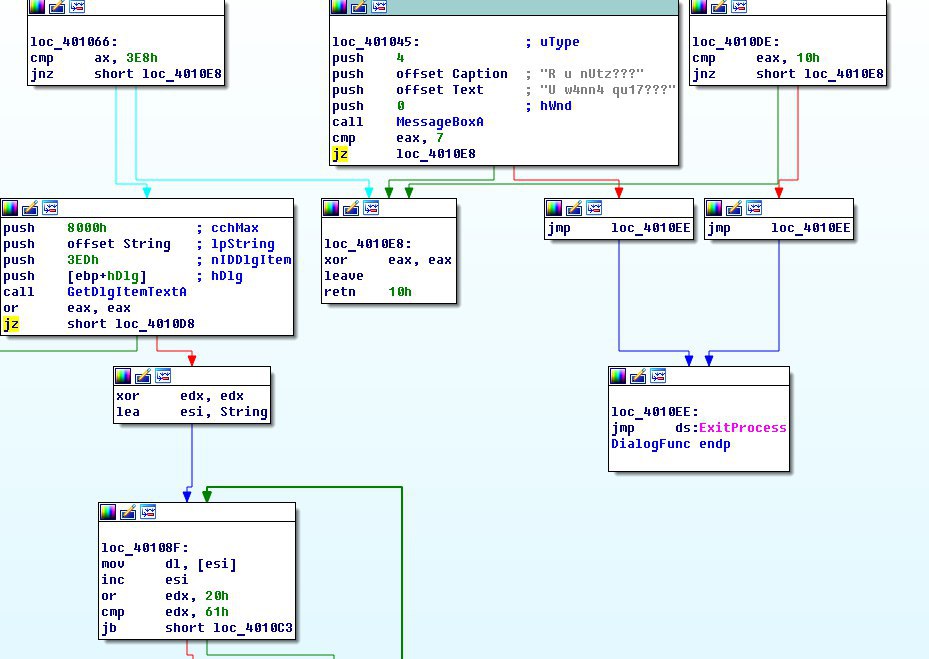Click group-nodes icon on loc_401066 block

tap(77, 7)
